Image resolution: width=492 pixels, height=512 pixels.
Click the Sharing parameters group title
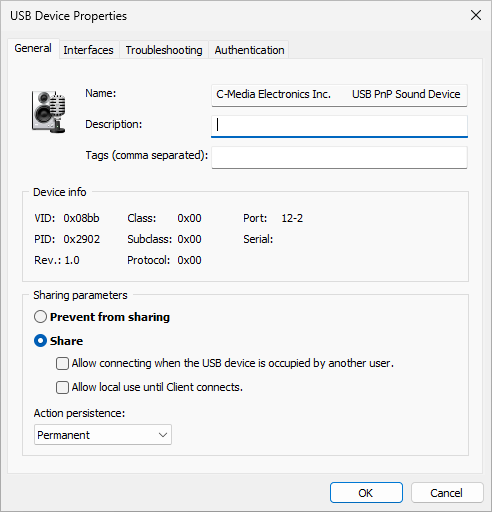[80, 295]
